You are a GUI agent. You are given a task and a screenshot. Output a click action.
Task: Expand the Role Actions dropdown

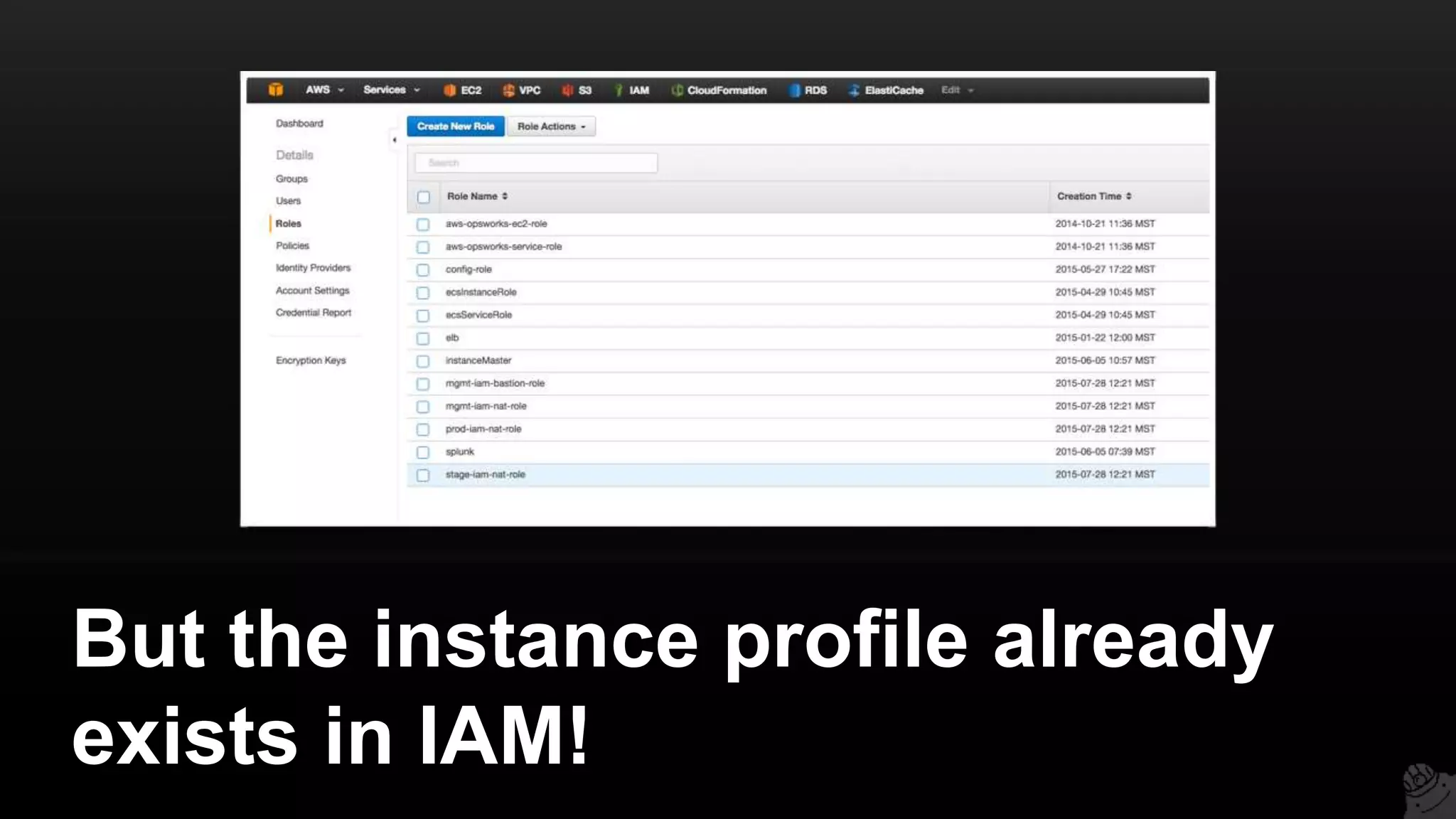tap(551, 127)
